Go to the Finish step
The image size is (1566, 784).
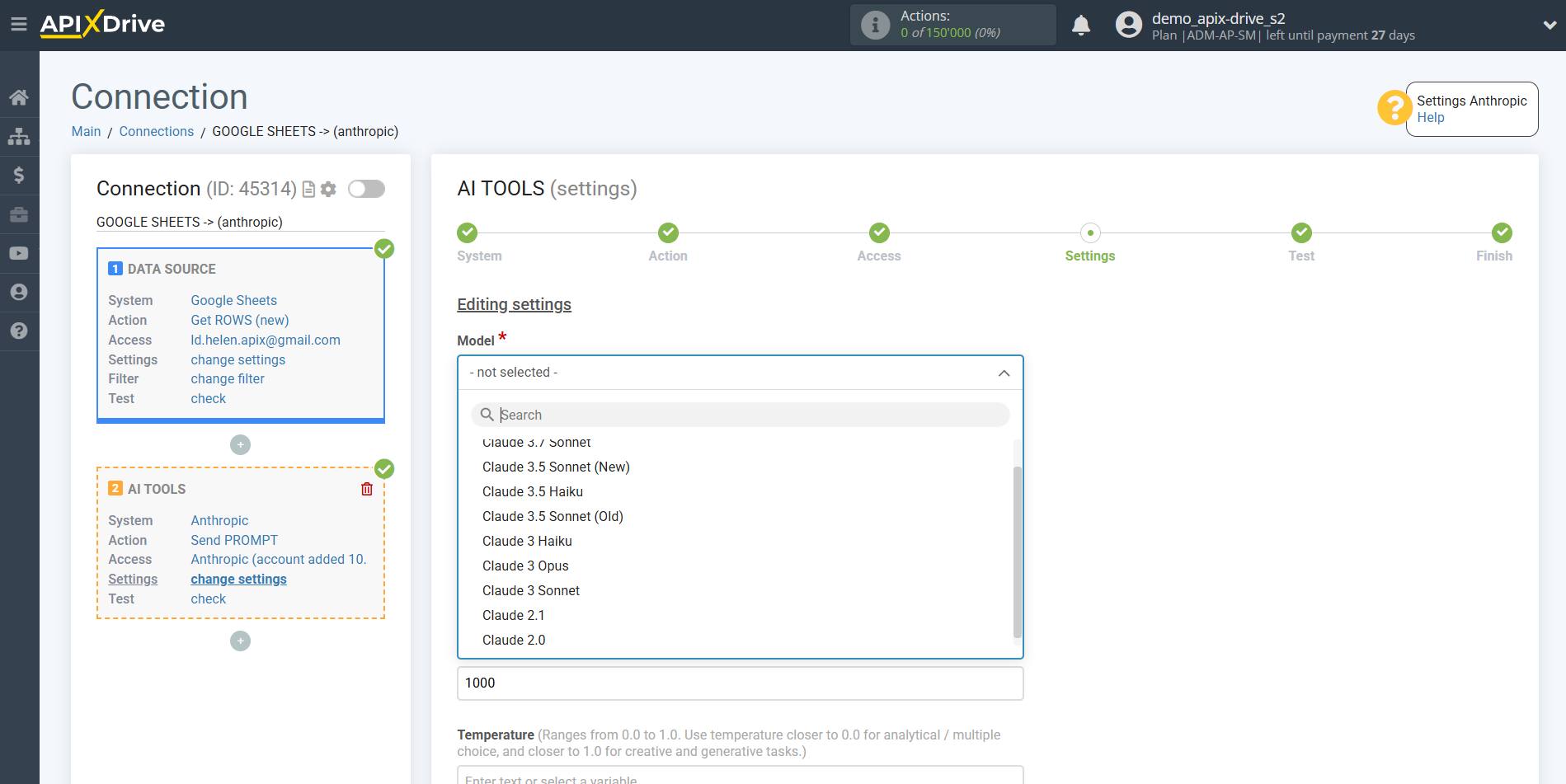1502,232
